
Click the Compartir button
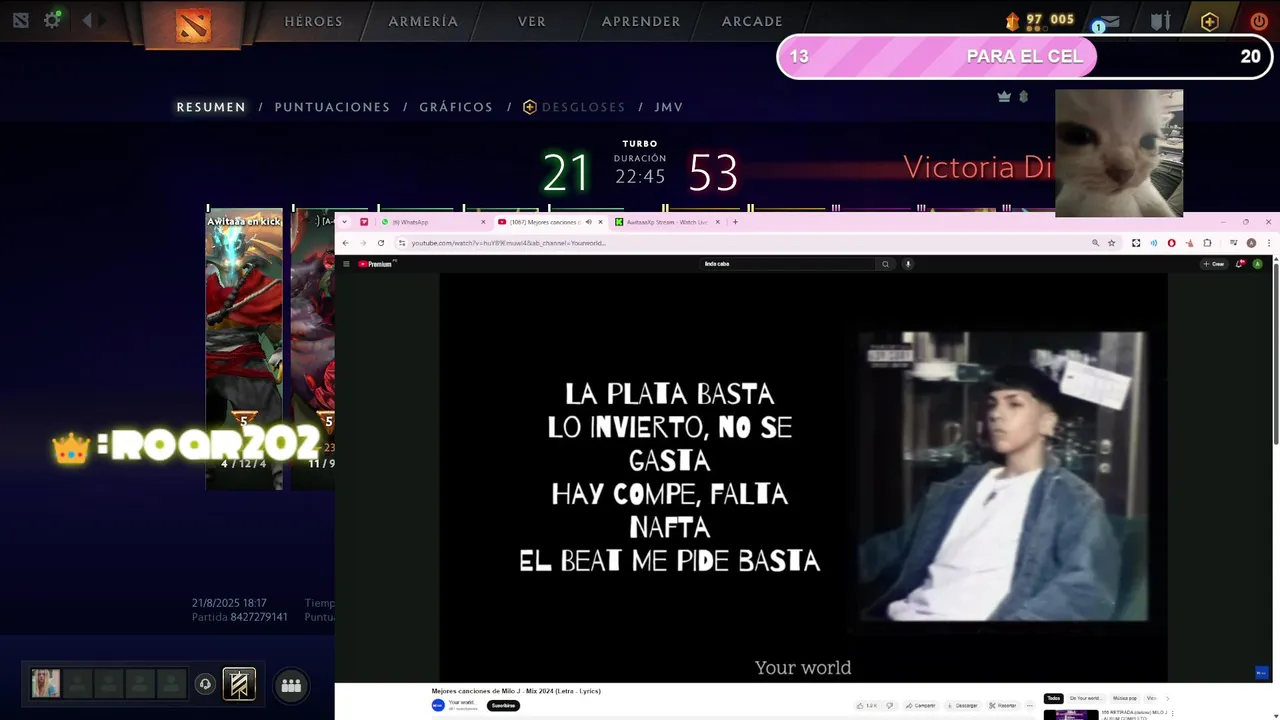(x=921, y=706)
